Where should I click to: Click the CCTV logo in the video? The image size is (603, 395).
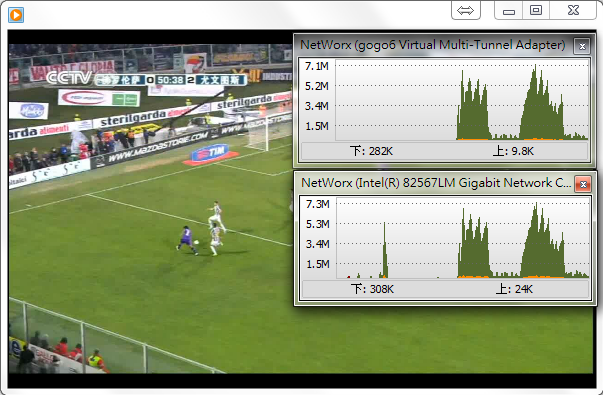[69, 78]
